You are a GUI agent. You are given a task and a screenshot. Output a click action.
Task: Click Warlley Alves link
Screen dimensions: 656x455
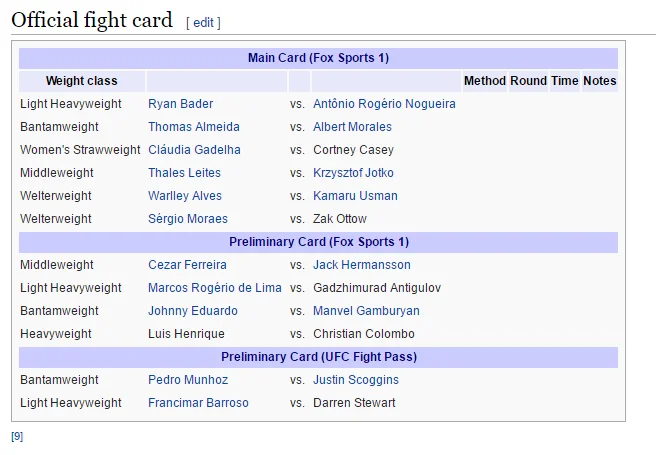[185, 196]
